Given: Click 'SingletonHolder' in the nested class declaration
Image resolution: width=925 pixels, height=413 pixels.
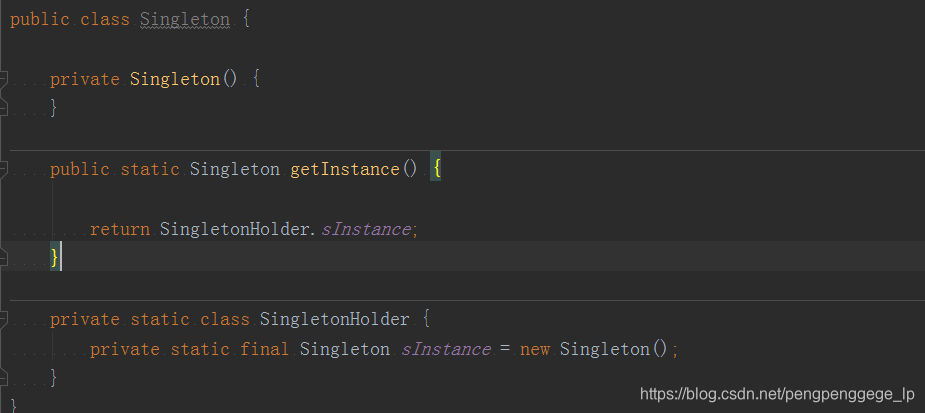Looking at the screenshot, I should point(334,319).
